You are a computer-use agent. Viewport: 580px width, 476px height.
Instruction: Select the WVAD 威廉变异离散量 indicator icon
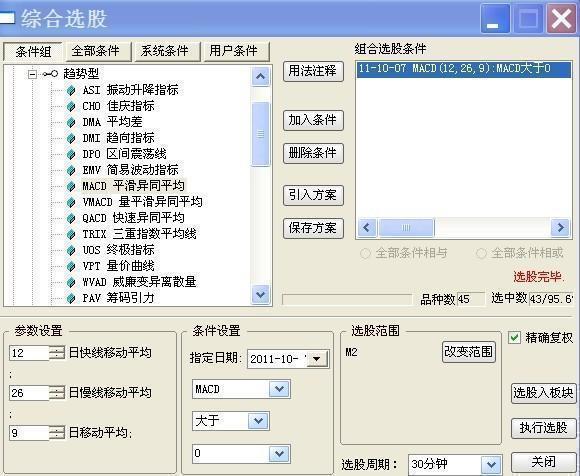[x=71, y=282]
